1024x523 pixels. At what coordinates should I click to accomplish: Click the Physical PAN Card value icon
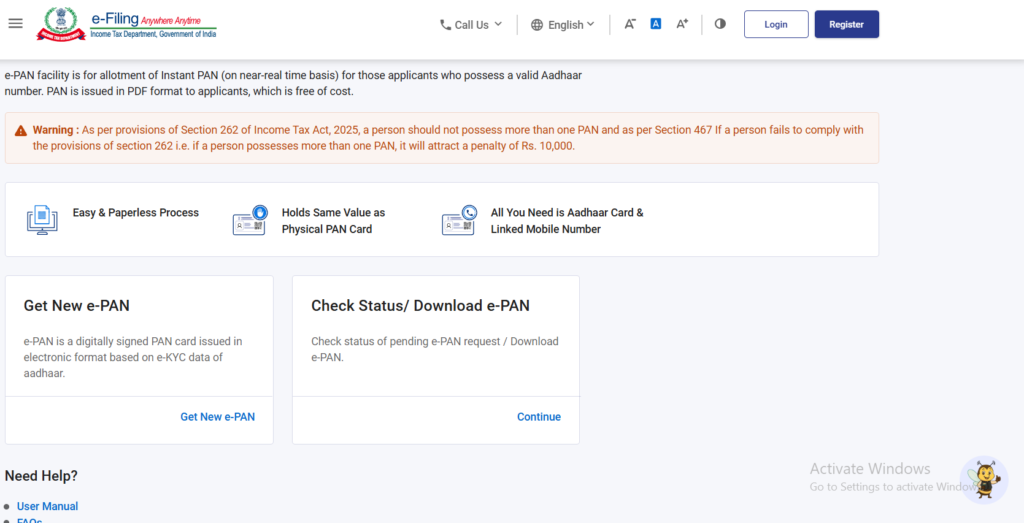click(x=250, y=220)
